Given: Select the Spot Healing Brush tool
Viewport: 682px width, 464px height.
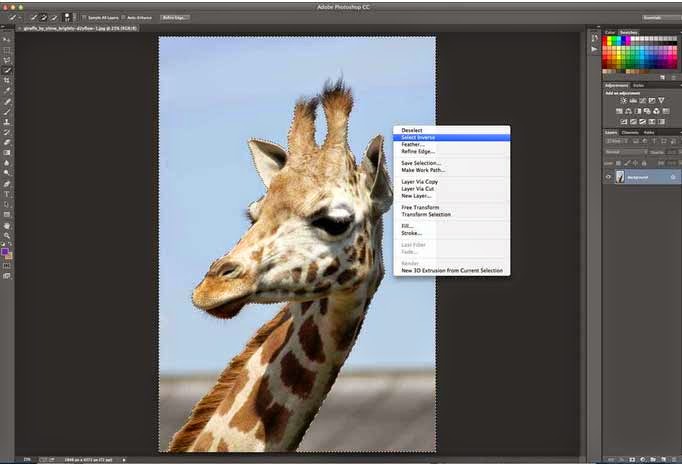Looking at the screenshot, I should pyautogui.click(x=7, y=102).
